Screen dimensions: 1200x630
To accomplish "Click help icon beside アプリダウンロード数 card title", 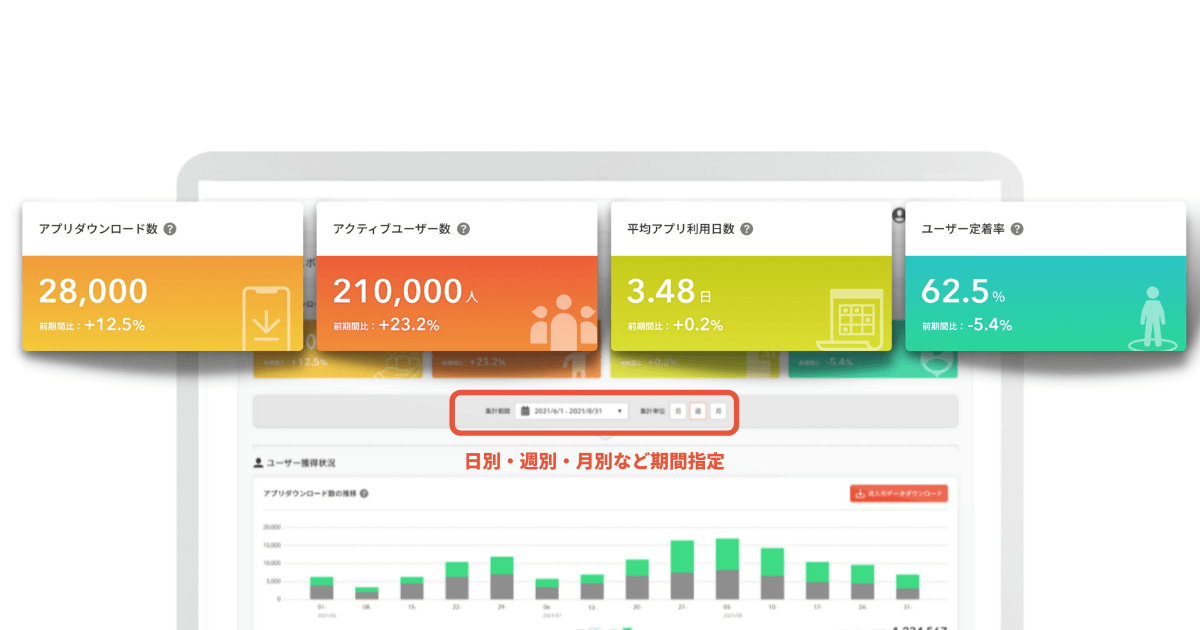I will tap(170, 229).
